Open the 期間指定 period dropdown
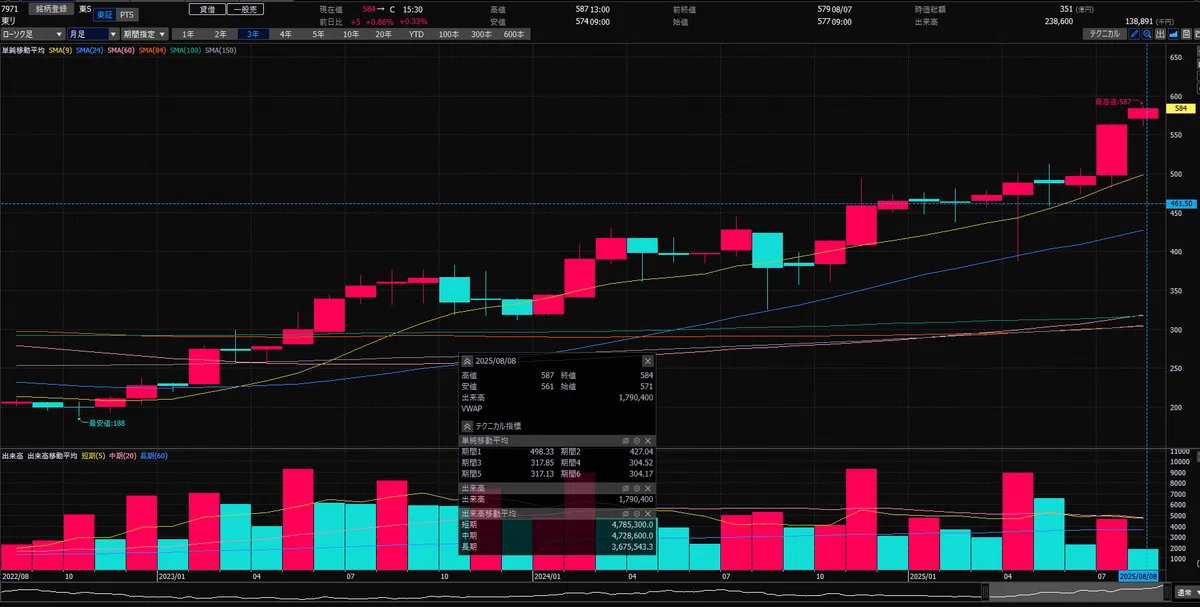Screen dimensions: 1200x607 [146, 34]
